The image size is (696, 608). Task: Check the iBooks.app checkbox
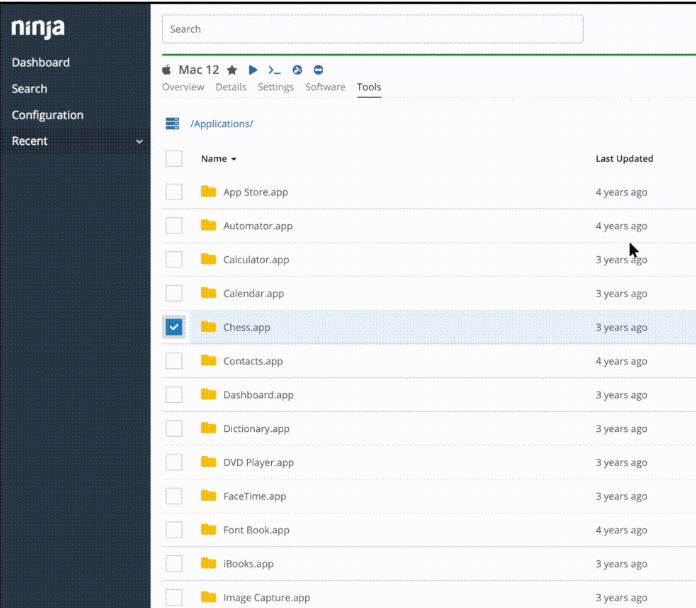[174, 564]
